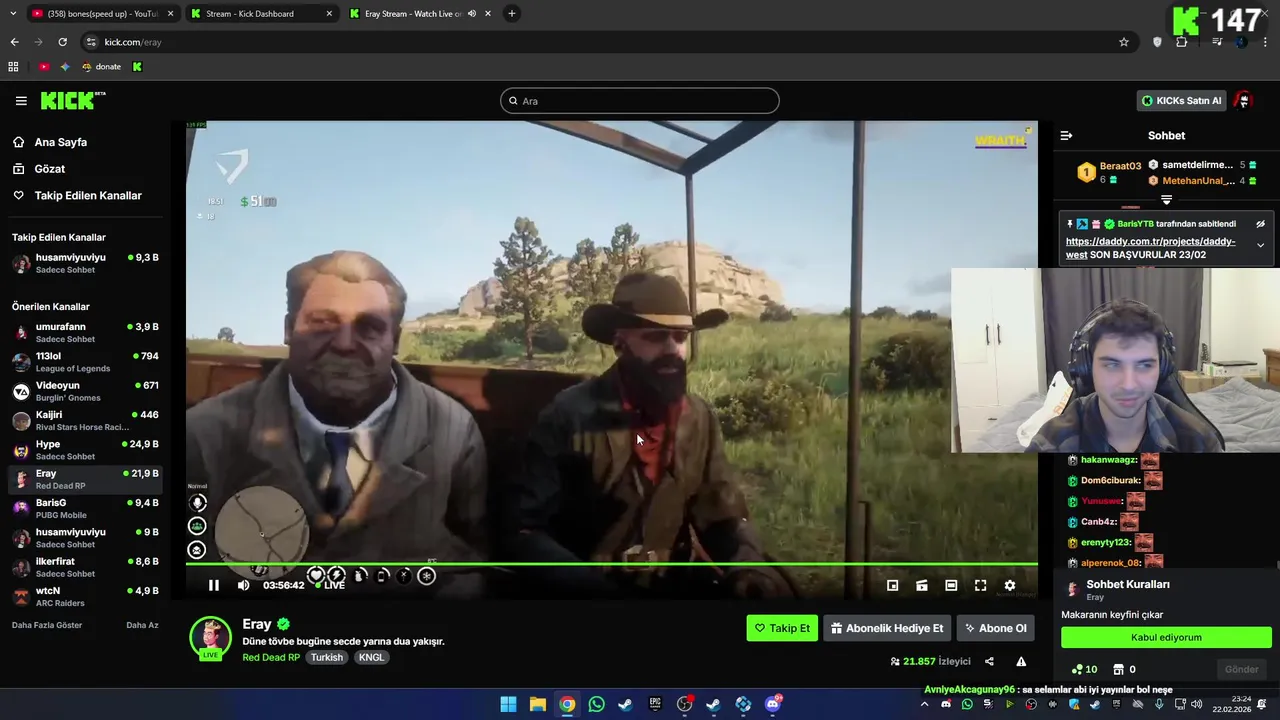Click Kabul ediyorum button
Image resolution: width=1280 pixels, height=720 pixels.
tap(1166, 637)
